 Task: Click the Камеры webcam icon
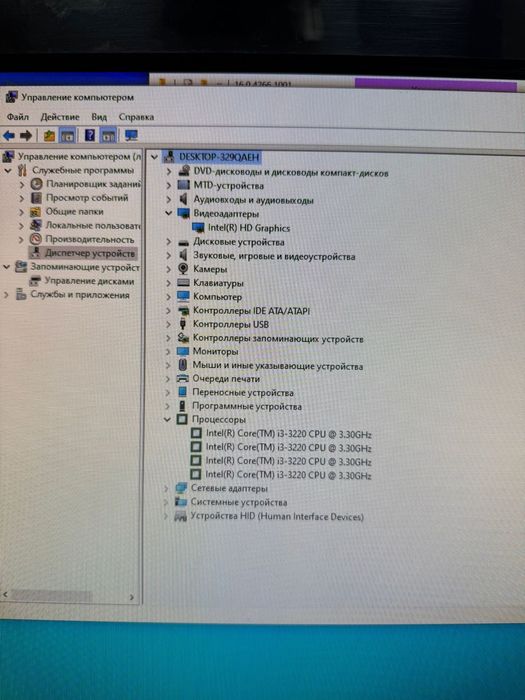[183, 269]
